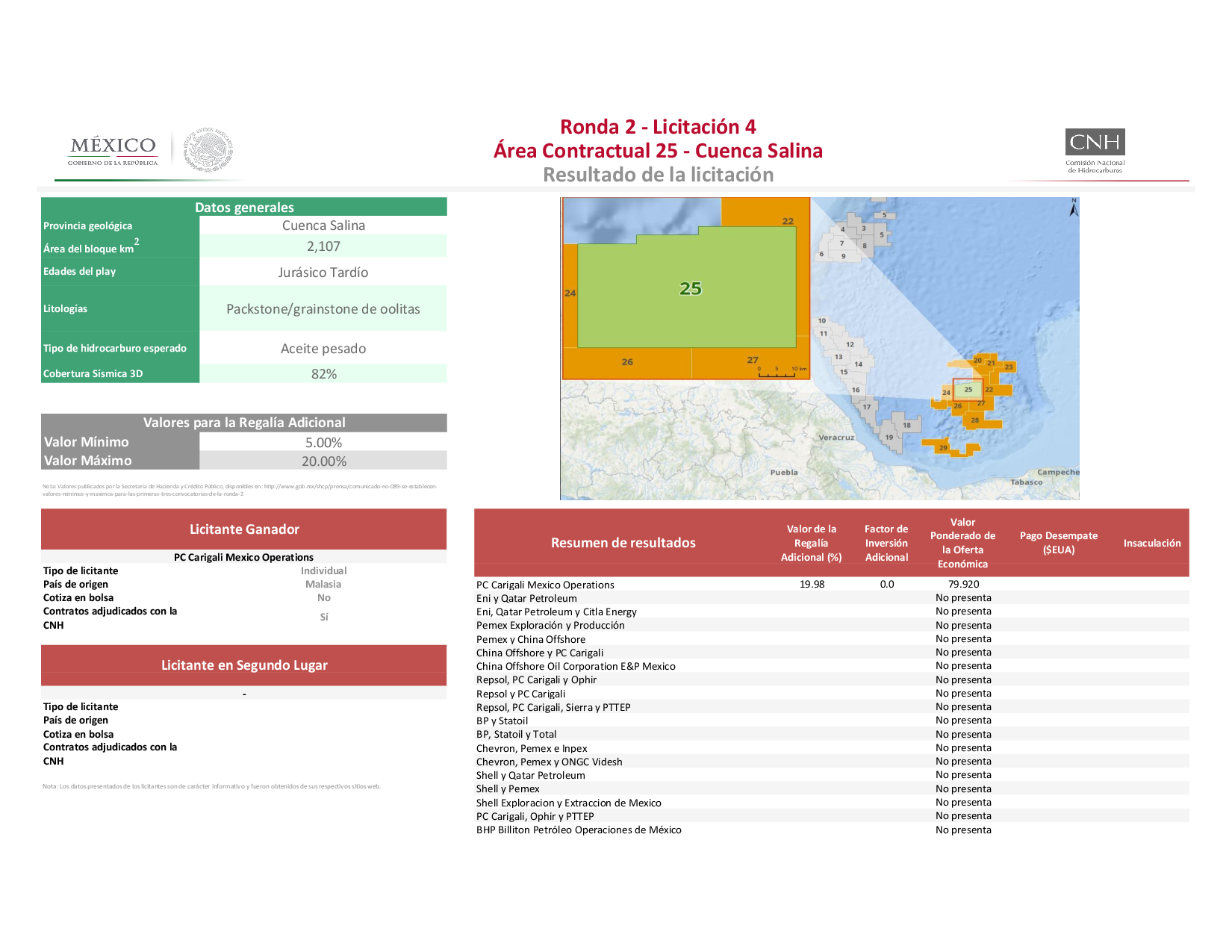
Task: Click the Mexican coat of arms seal
Action: coord(208,149)
